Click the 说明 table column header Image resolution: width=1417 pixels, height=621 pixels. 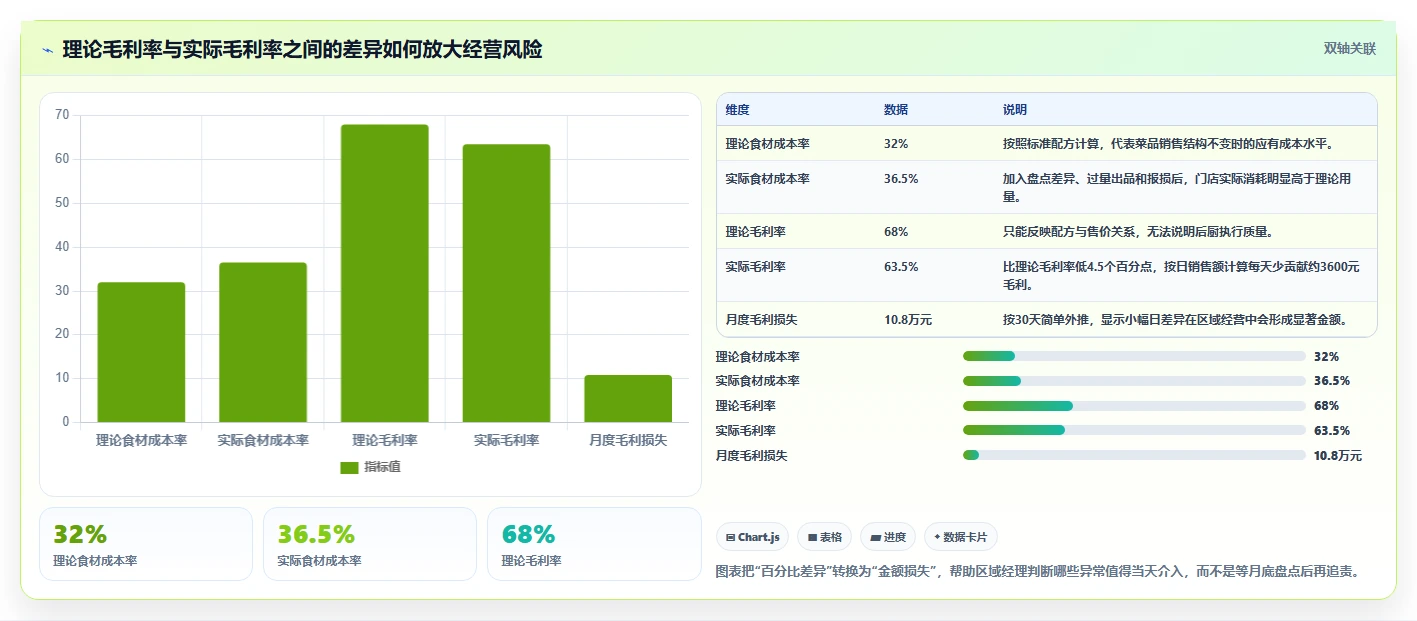pyautogui.click(x=1015, y=110)
